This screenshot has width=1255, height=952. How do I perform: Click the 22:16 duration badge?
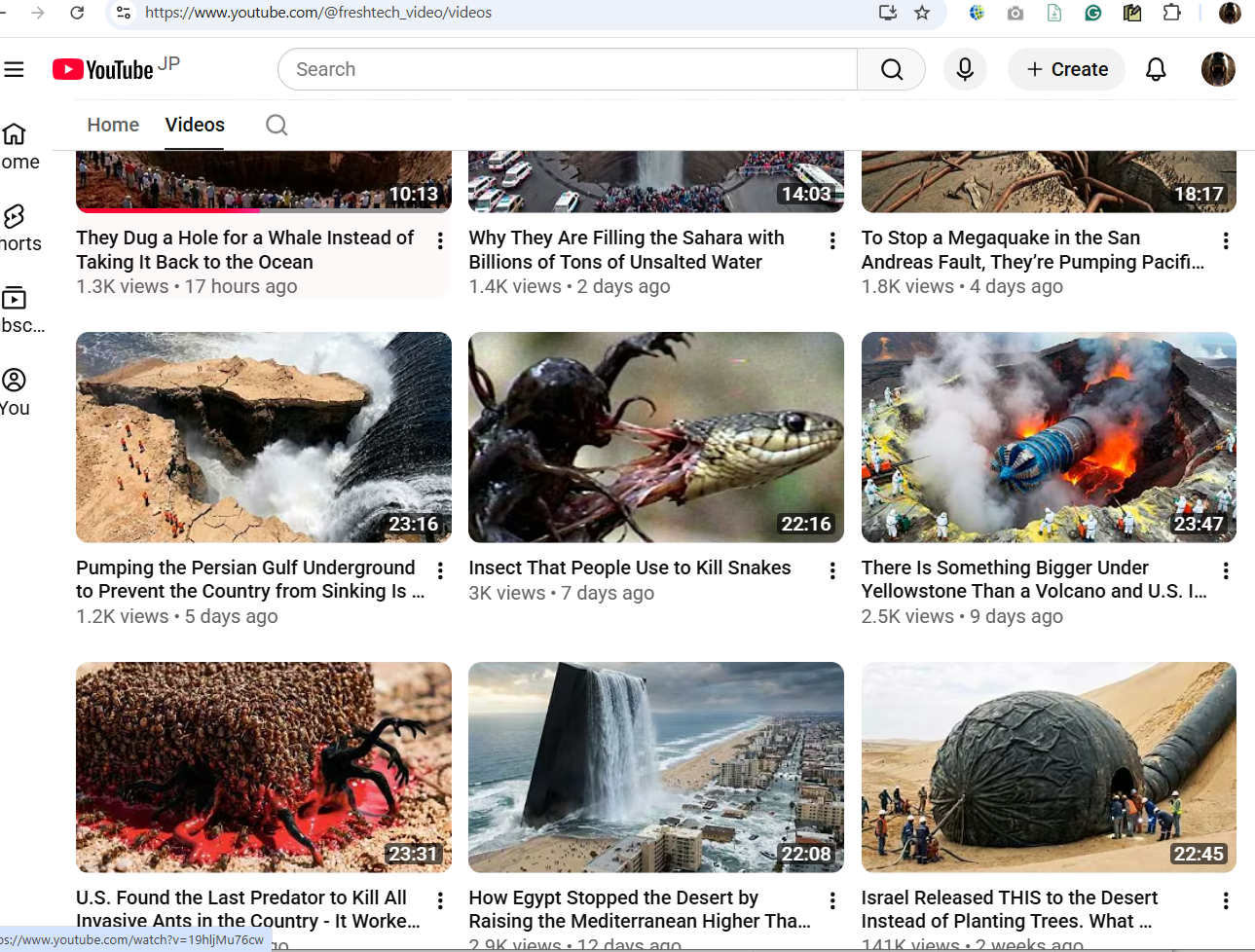pos(806,524)
